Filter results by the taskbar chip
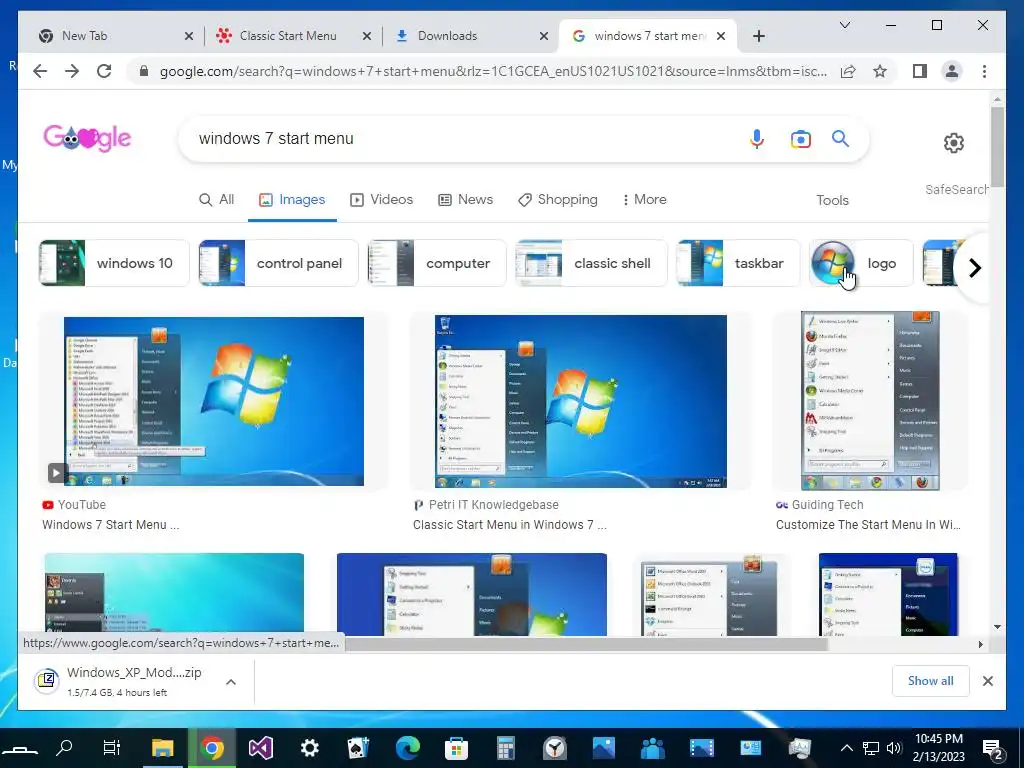This screenshot has width=1024, height=768. [x=739, y=263]
